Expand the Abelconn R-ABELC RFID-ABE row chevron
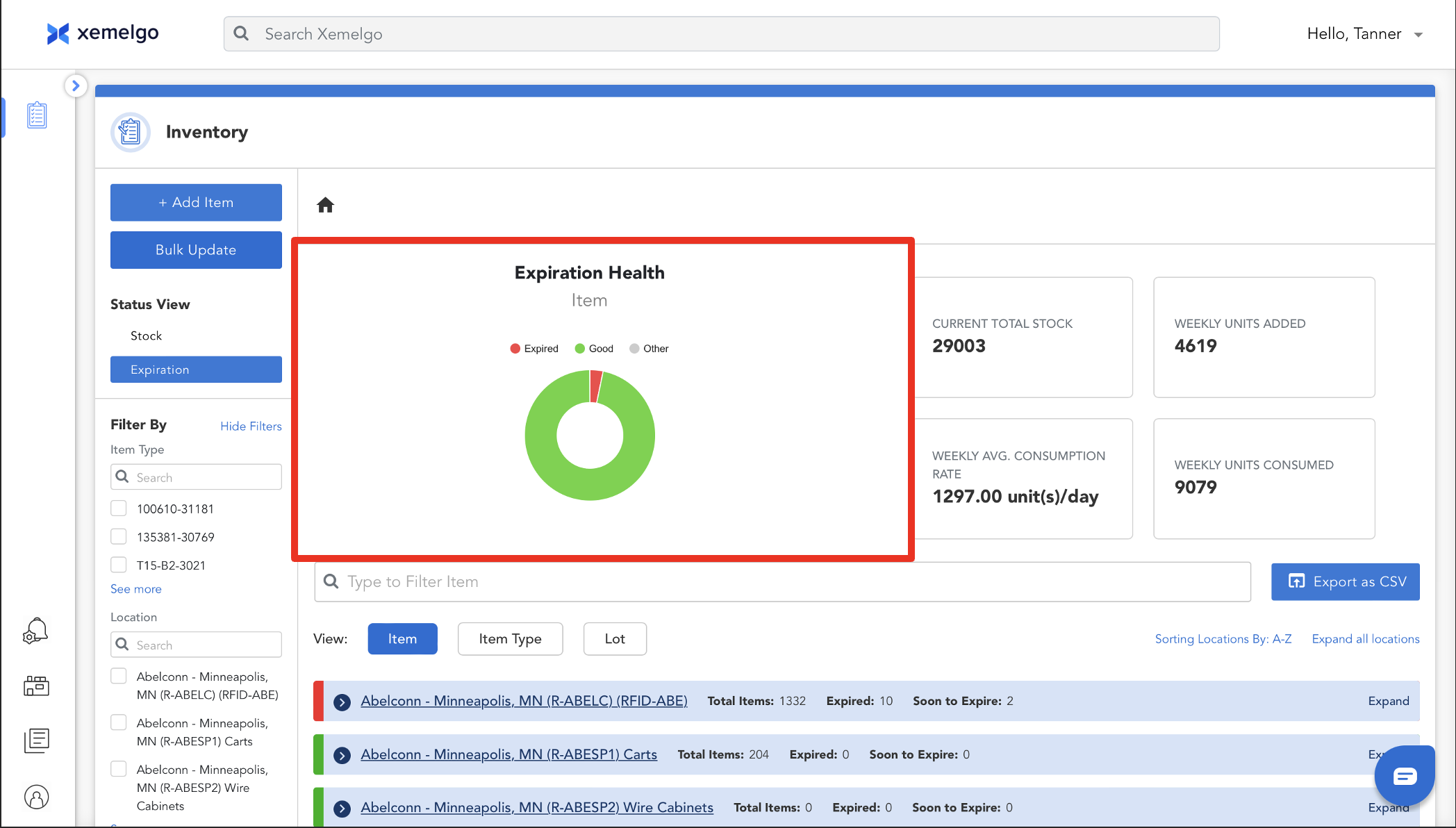The height and width of the screenshot is (828, 1456). [342, 702]
